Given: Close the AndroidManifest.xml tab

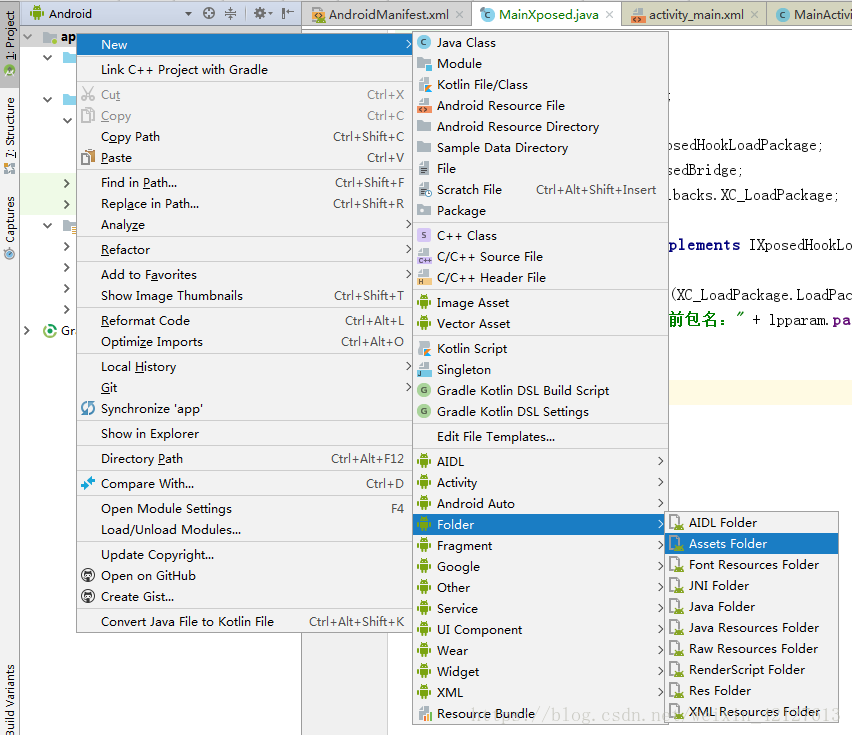Looking at the screenshot, I should (x=460, y=15).
